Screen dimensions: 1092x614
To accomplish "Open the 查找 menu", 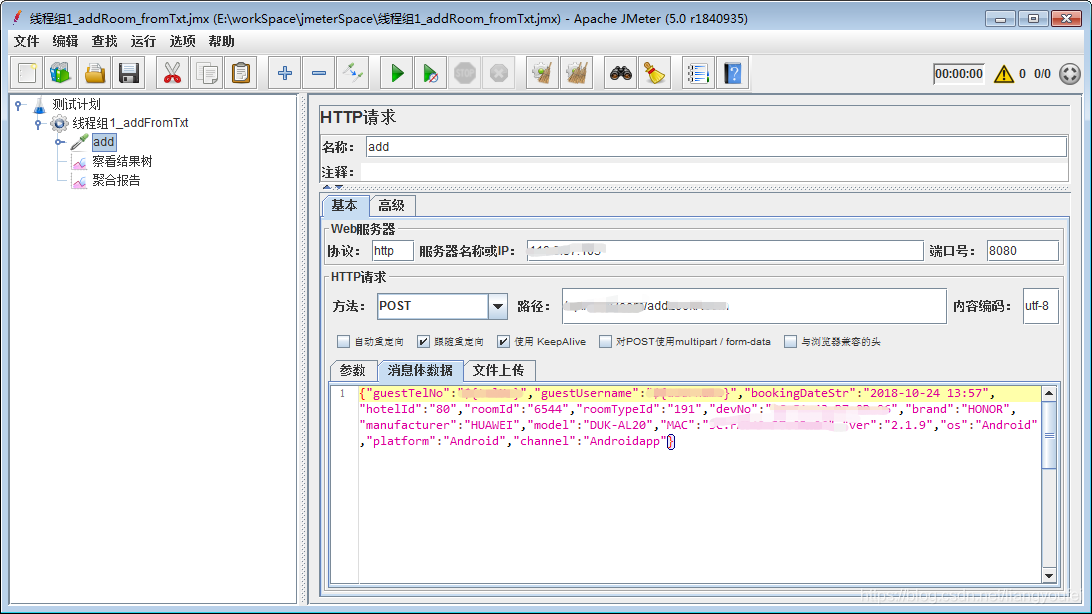I will tap(104, 41).
